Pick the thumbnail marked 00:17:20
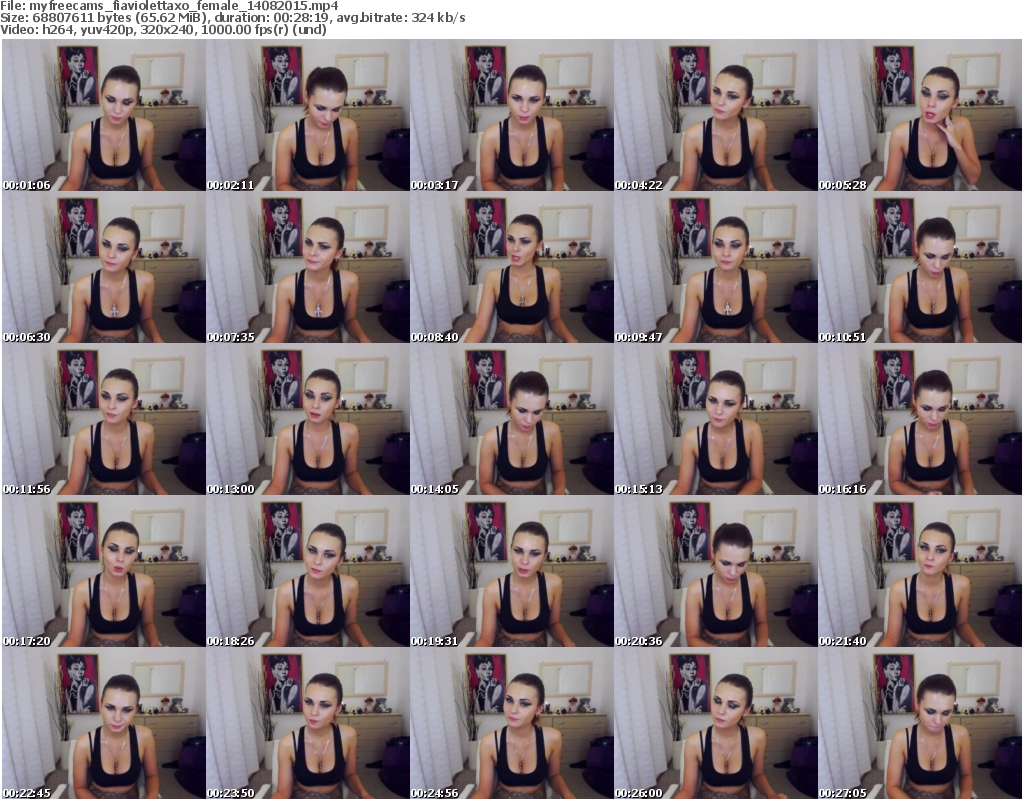1024x799 pixels. (x=104, y=572)
